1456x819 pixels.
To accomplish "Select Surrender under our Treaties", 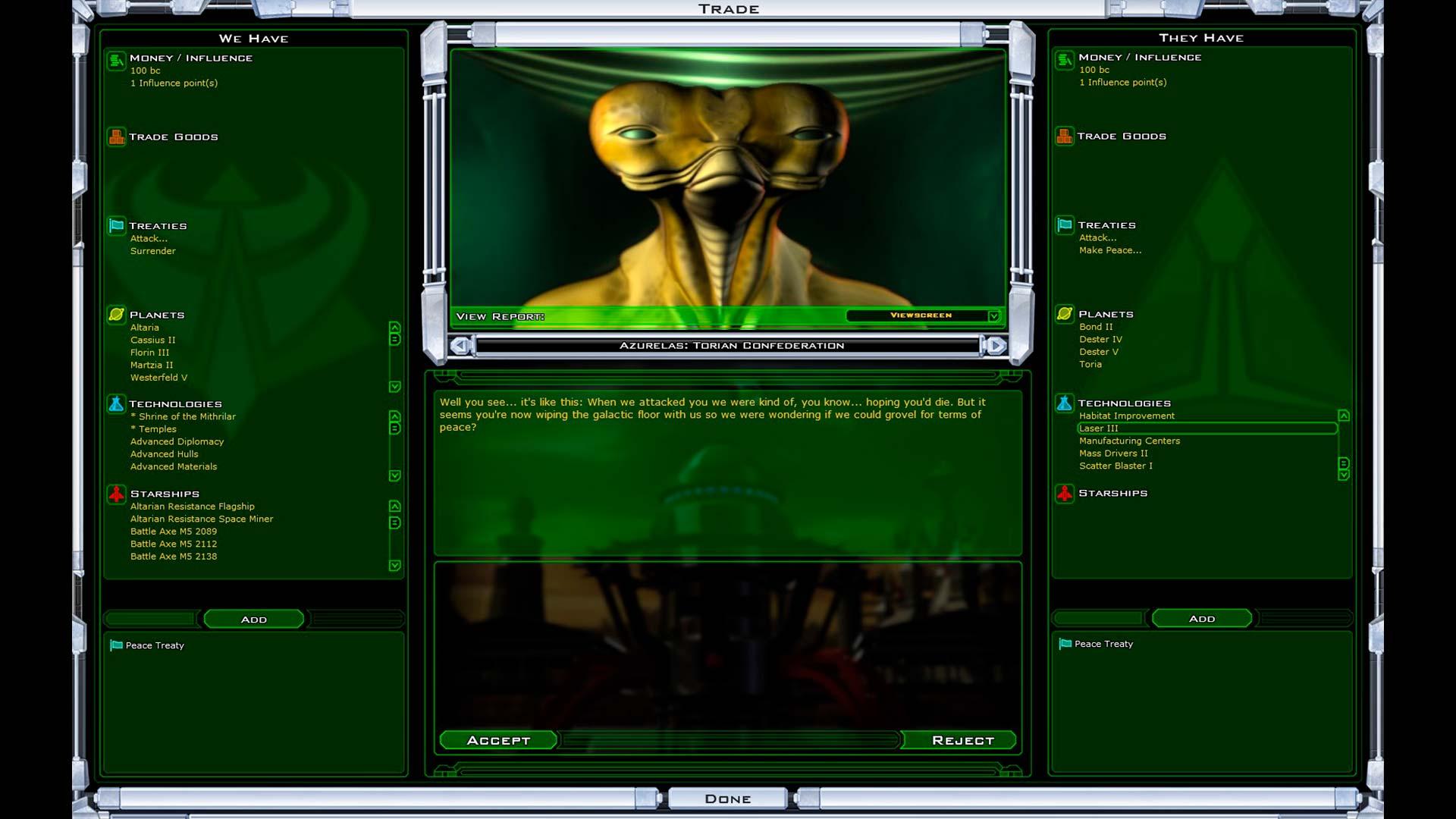I will click(152, 251).
